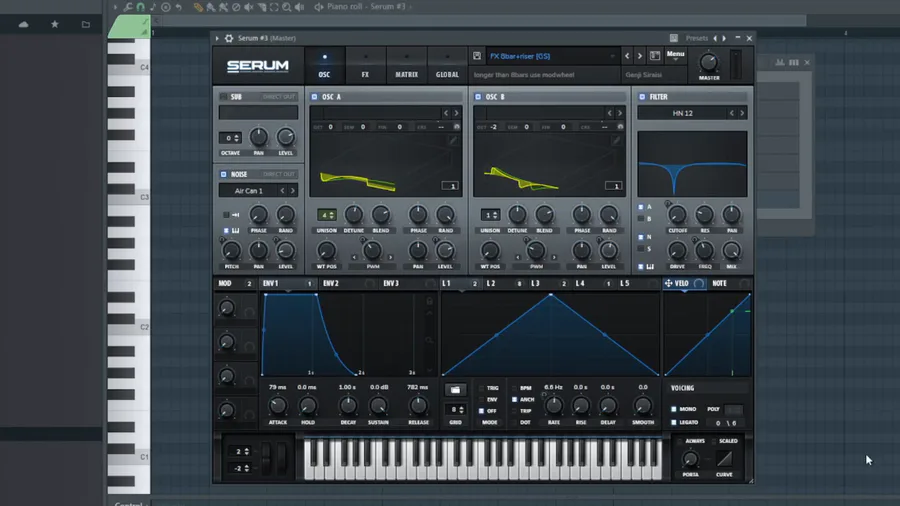Image resolution: width=900 pixels, height=506 pixels.
Task: Disable OSC B power switch
Action: click(478, 97)
